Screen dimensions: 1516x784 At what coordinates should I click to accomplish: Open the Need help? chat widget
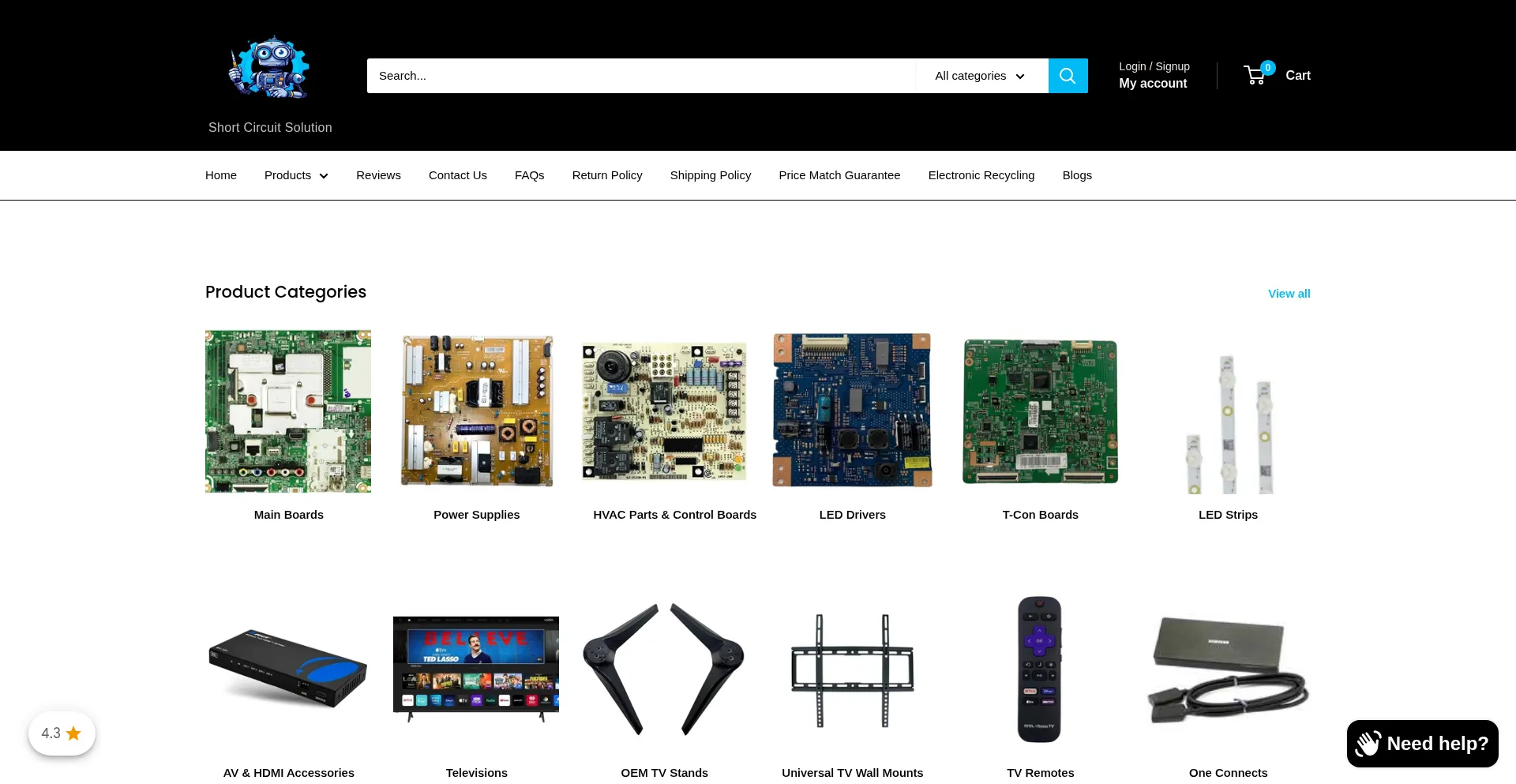(x=1422, y=744)
